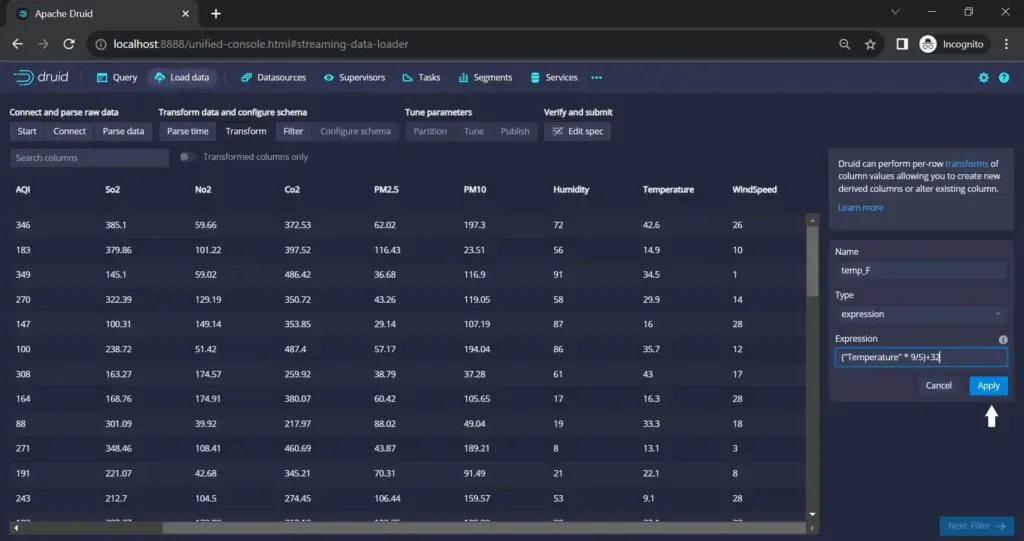1024x541 pixels.
Task: Click the horizontal scrollbar of the table
Action: 483,528
